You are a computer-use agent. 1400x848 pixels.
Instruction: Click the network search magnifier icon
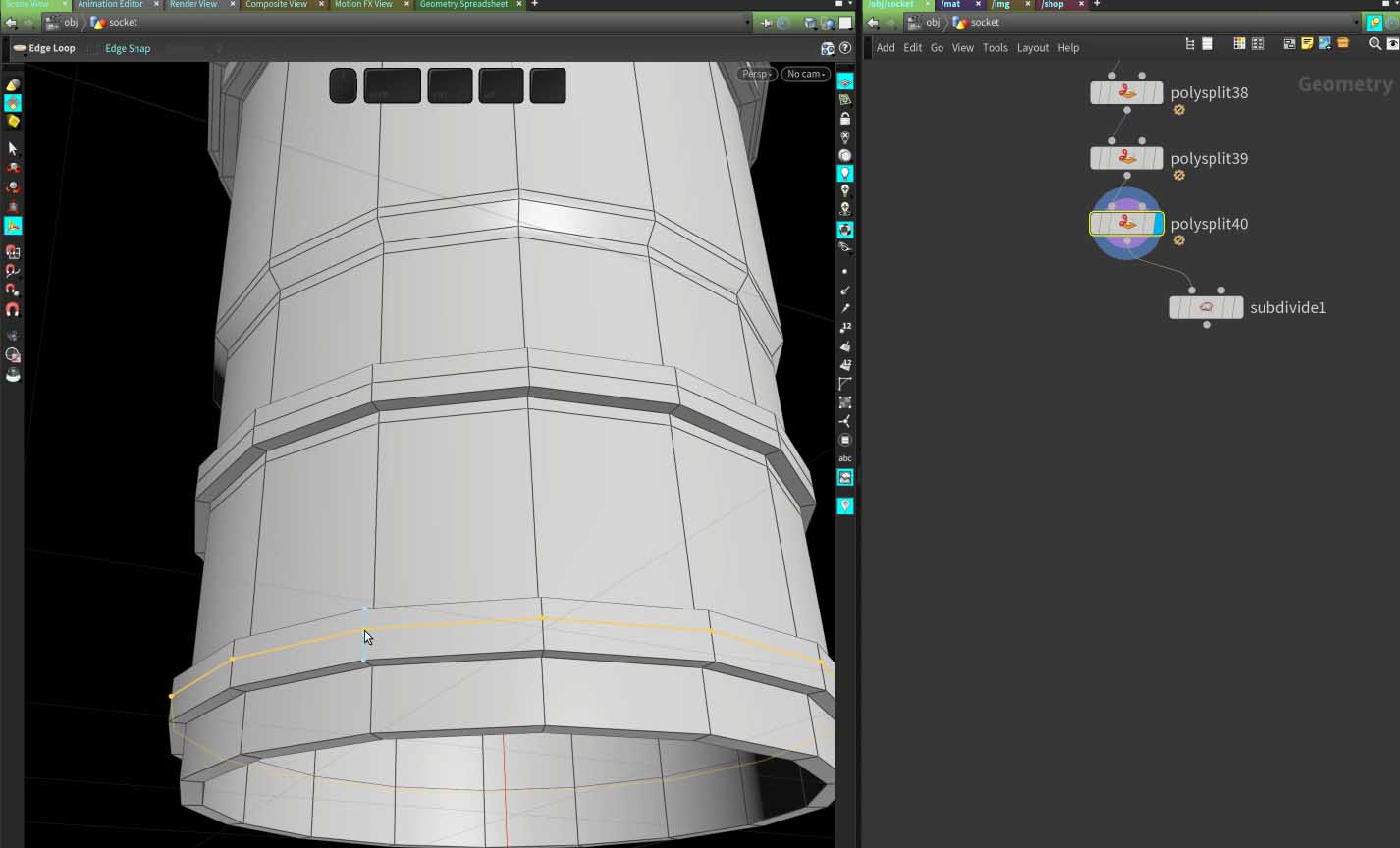point(1374,44)
